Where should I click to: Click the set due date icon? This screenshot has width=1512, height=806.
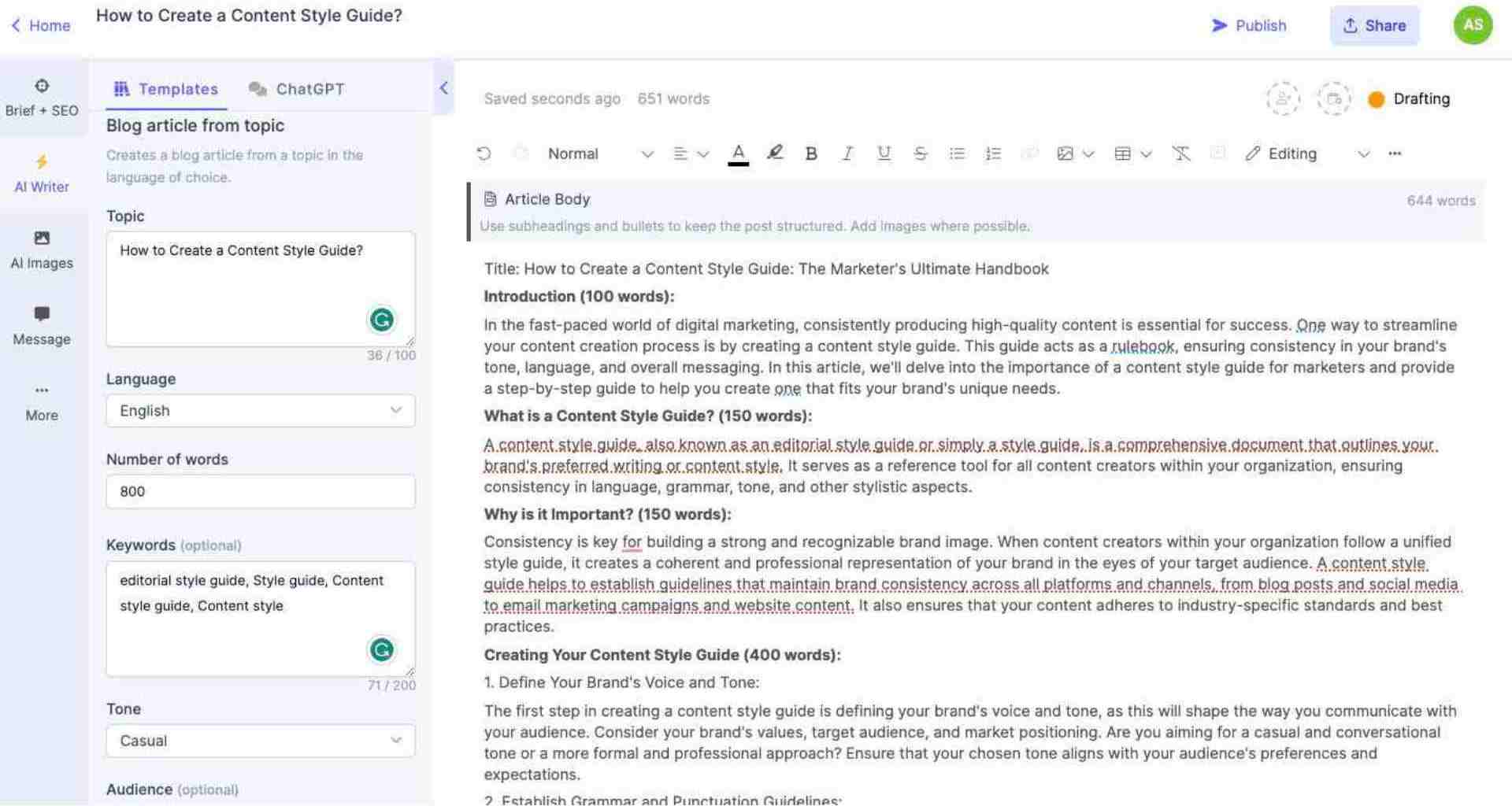pyautogui.click(x=1333, y=98)
